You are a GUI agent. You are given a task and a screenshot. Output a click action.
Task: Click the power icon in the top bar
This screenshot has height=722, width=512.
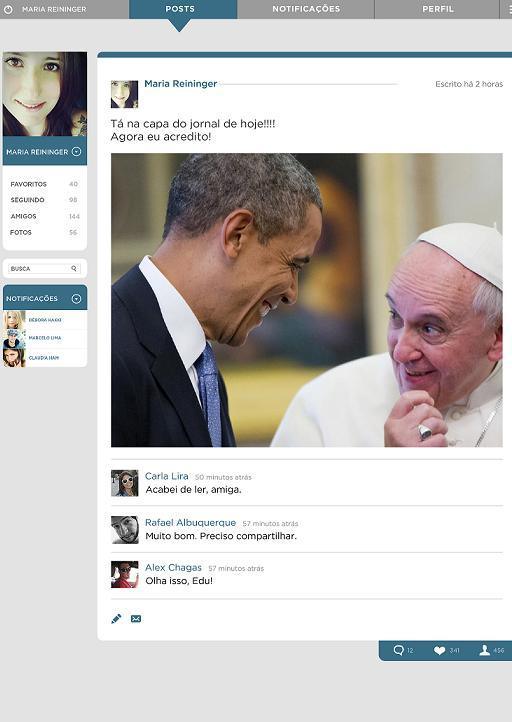click(x=8, y=9)
